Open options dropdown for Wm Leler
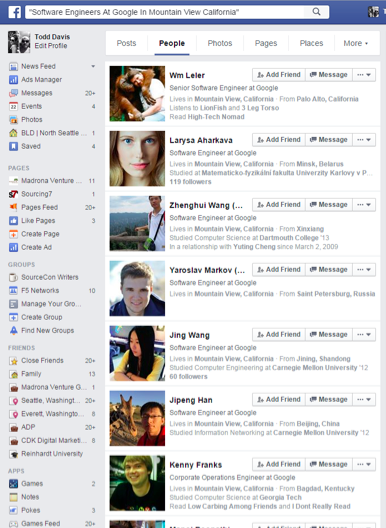This screenshot has width=386, height=528. pos(364,75)
